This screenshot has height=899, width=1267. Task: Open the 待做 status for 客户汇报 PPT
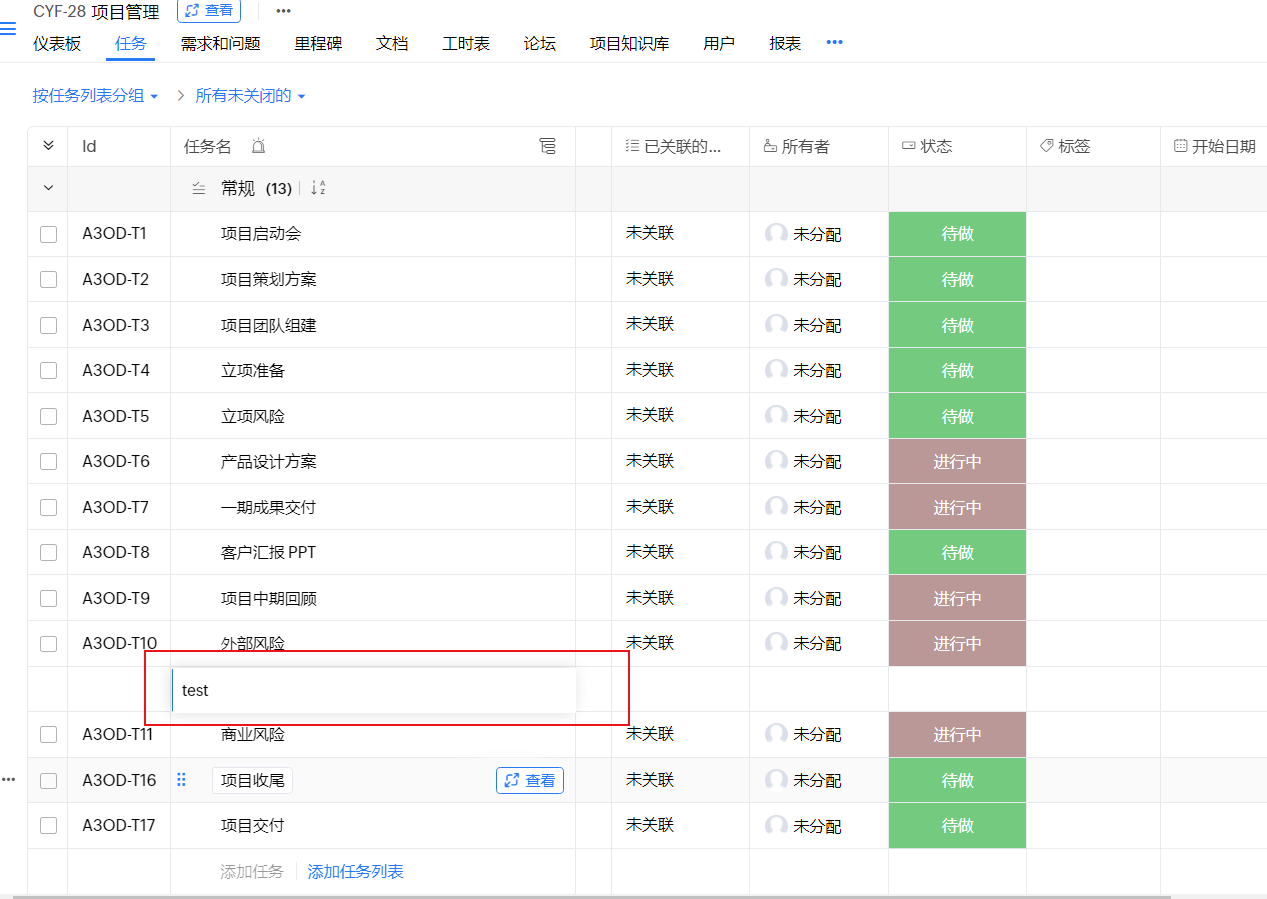pyautogui.click(x=957, y=552)
